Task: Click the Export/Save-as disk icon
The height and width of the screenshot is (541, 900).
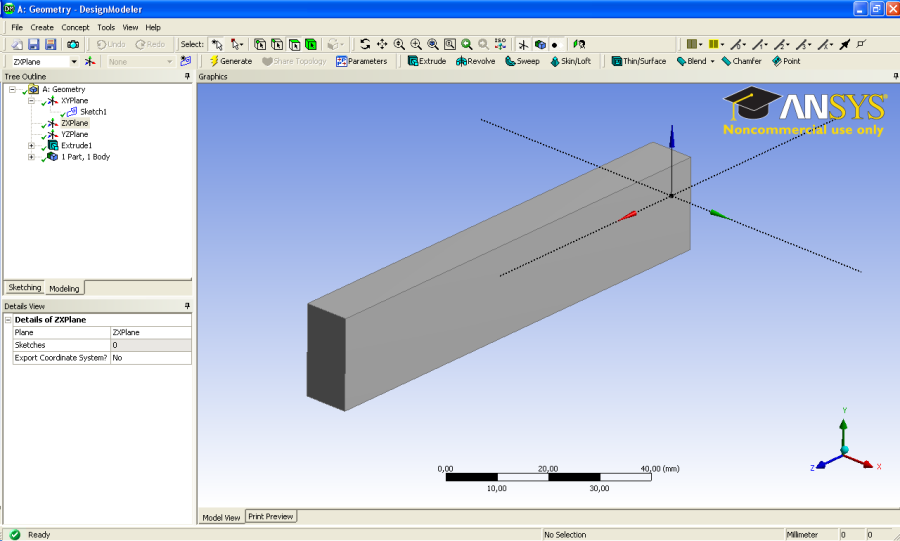Action: [x=51, y=44]
